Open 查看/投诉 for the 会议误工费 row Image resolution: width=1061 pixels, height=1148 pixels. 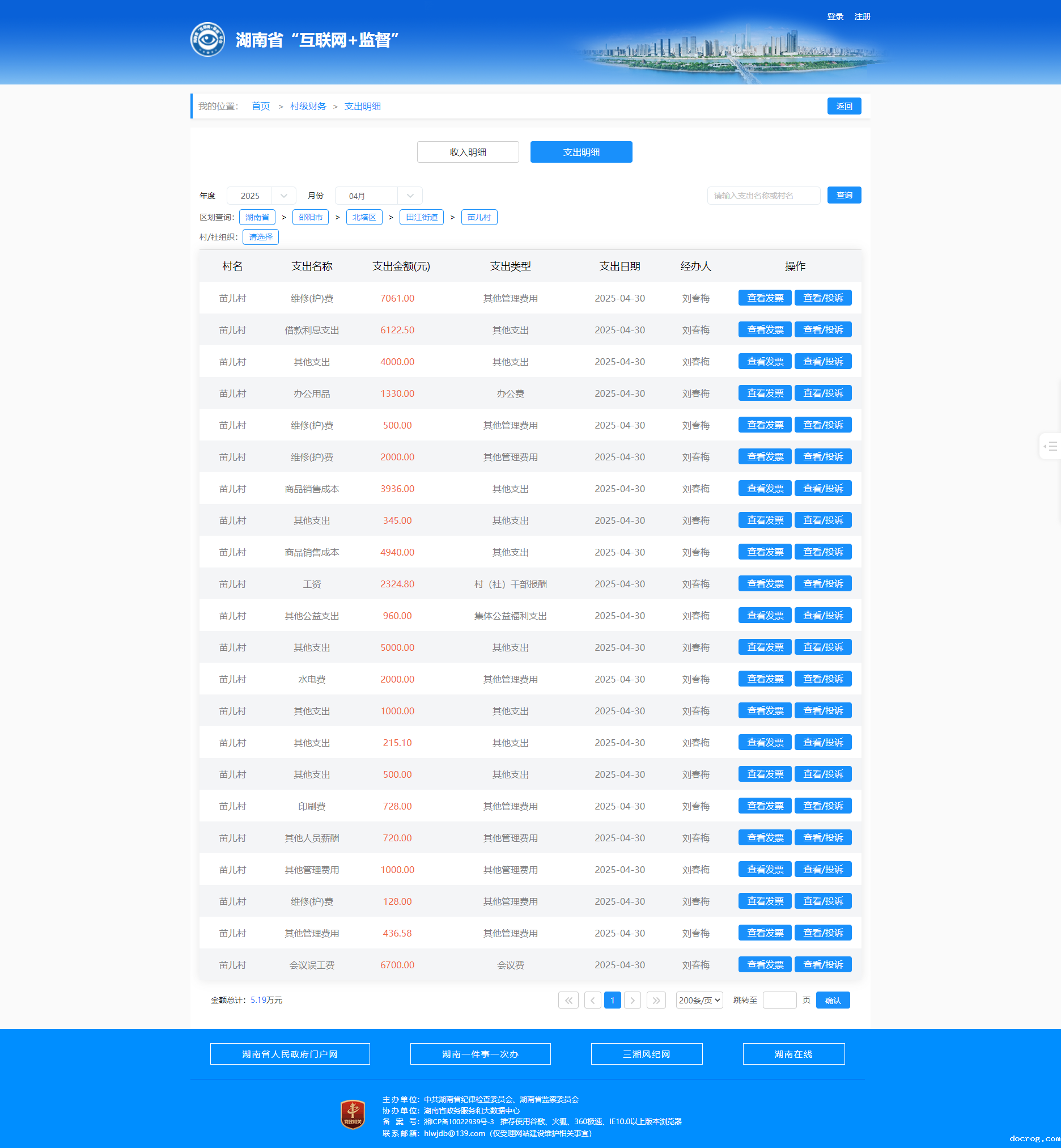[x=822, y=964]
